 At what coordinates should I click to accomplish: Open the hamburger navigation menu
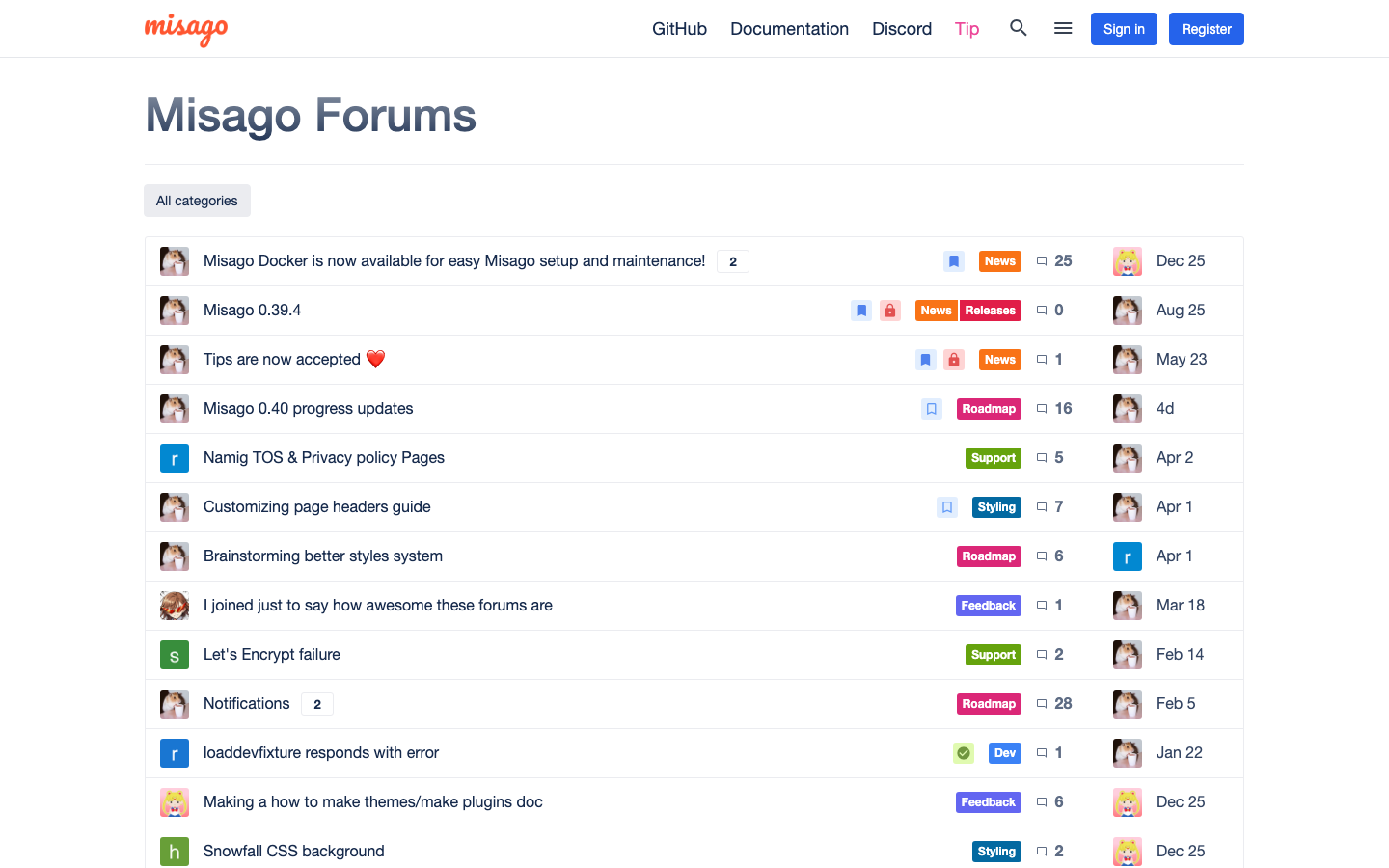coord(1063,28)
